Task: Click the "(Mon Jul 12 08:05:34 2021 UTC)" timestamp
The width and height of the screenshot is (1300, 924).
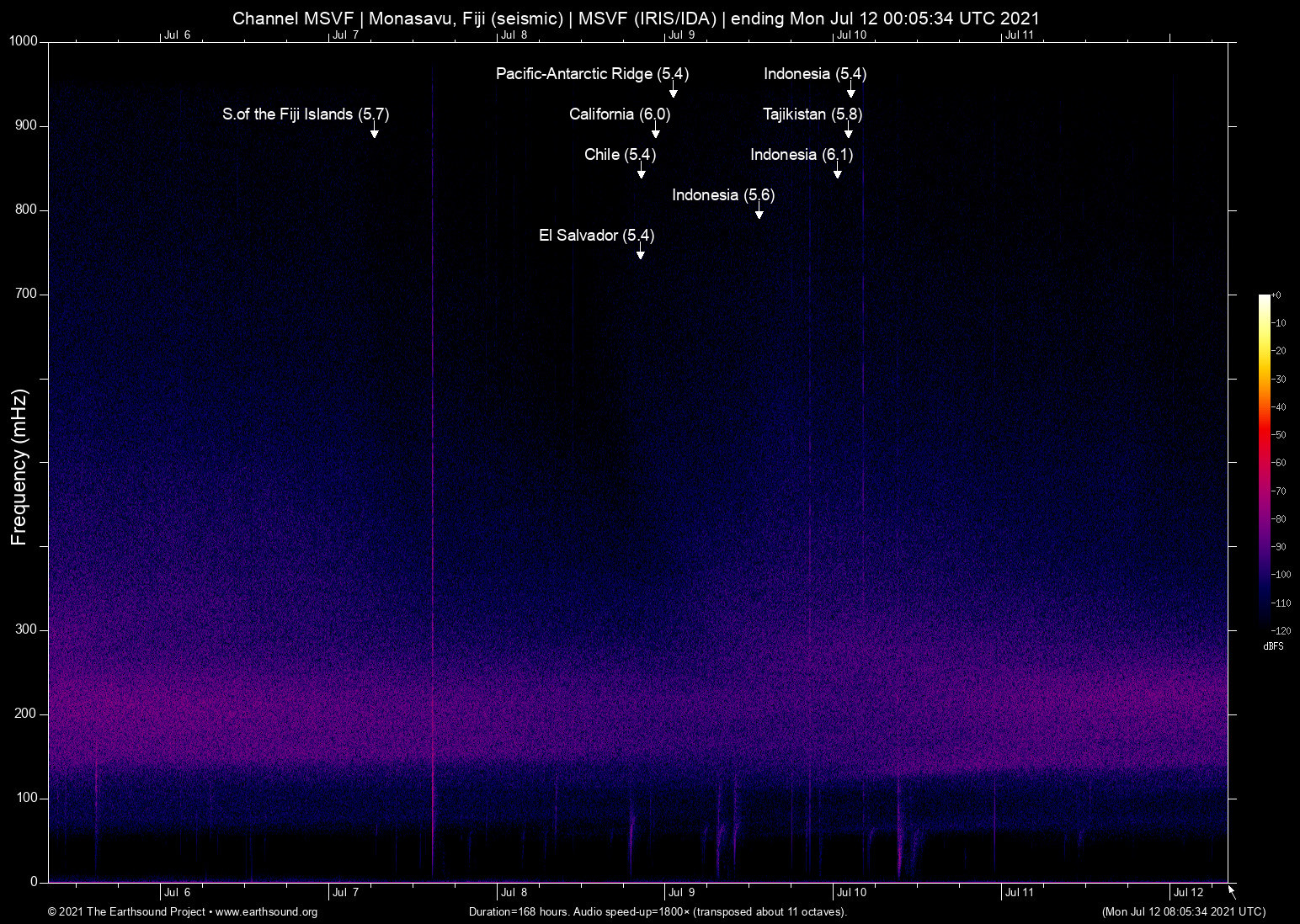Action: click(1184, 912)
